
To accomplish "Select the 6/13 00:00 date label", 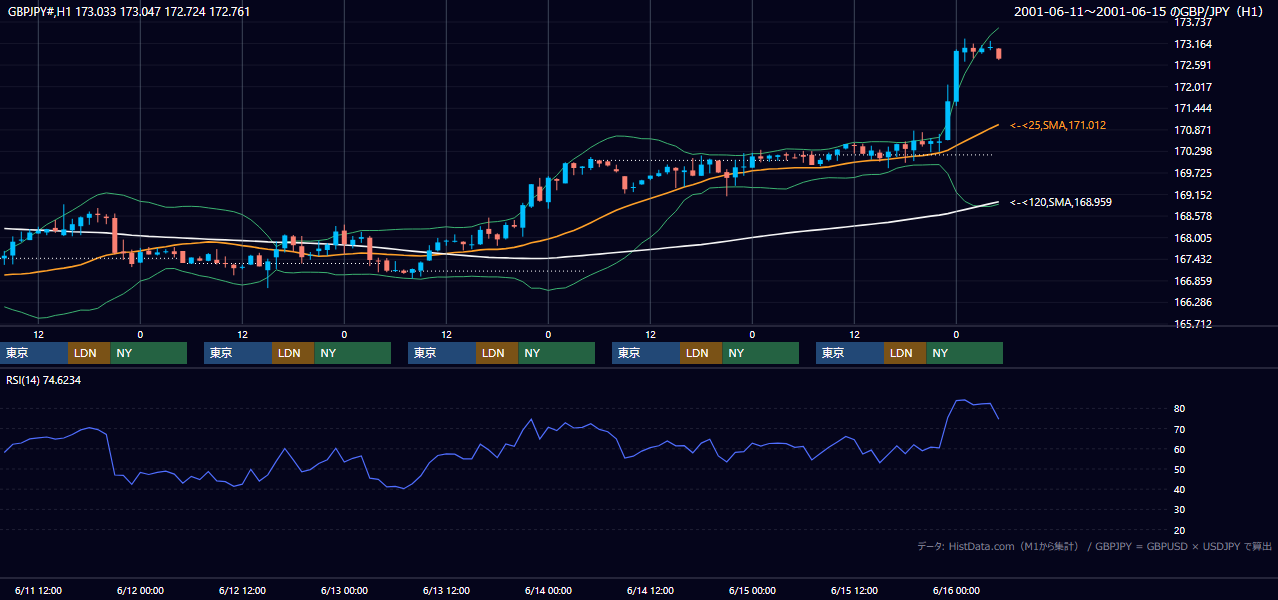I will pos(344,590).
